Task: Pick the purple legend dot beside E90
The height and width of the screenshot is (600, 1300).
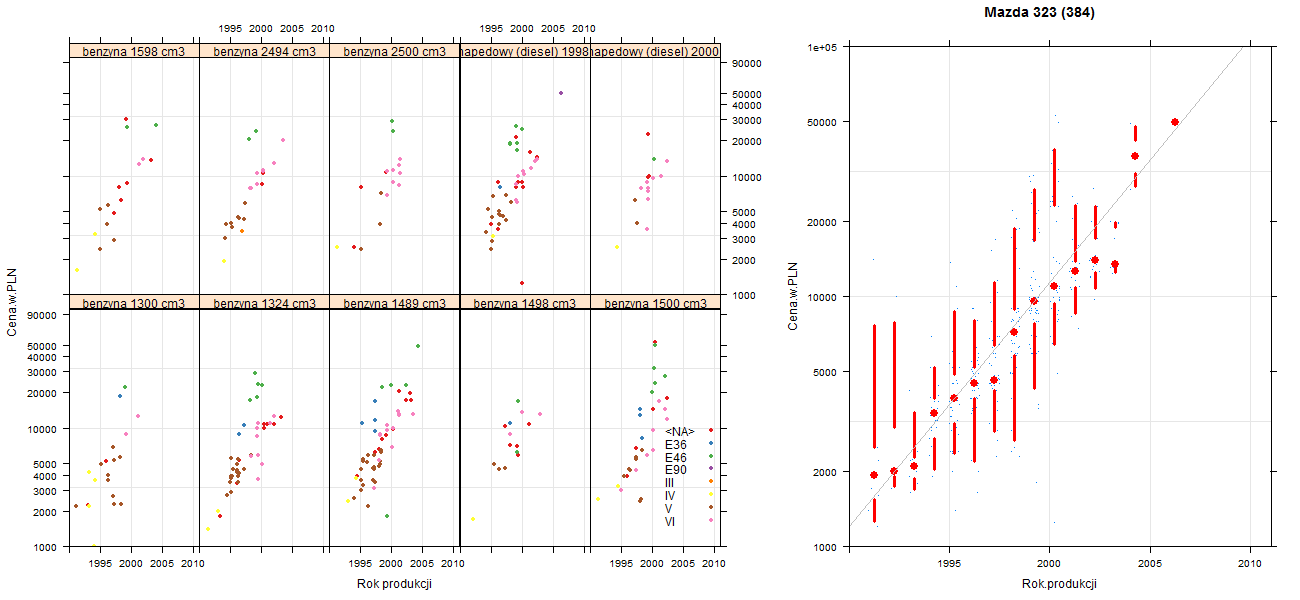Action: pyautogui.click(x=711, y=470)
